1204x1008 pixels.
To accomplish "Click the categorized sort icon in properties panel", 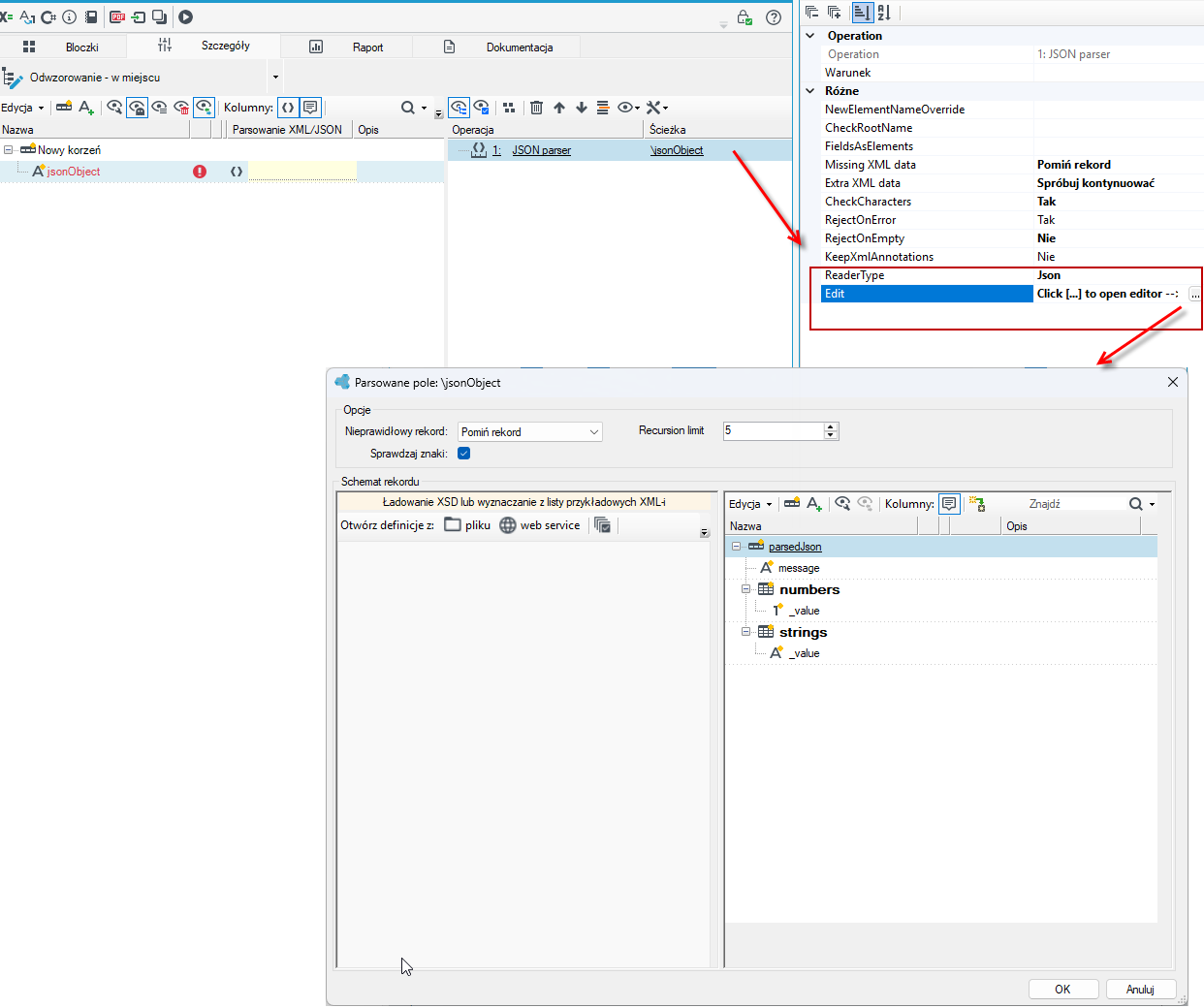I will pyautogui.click(x=862, y=13).
